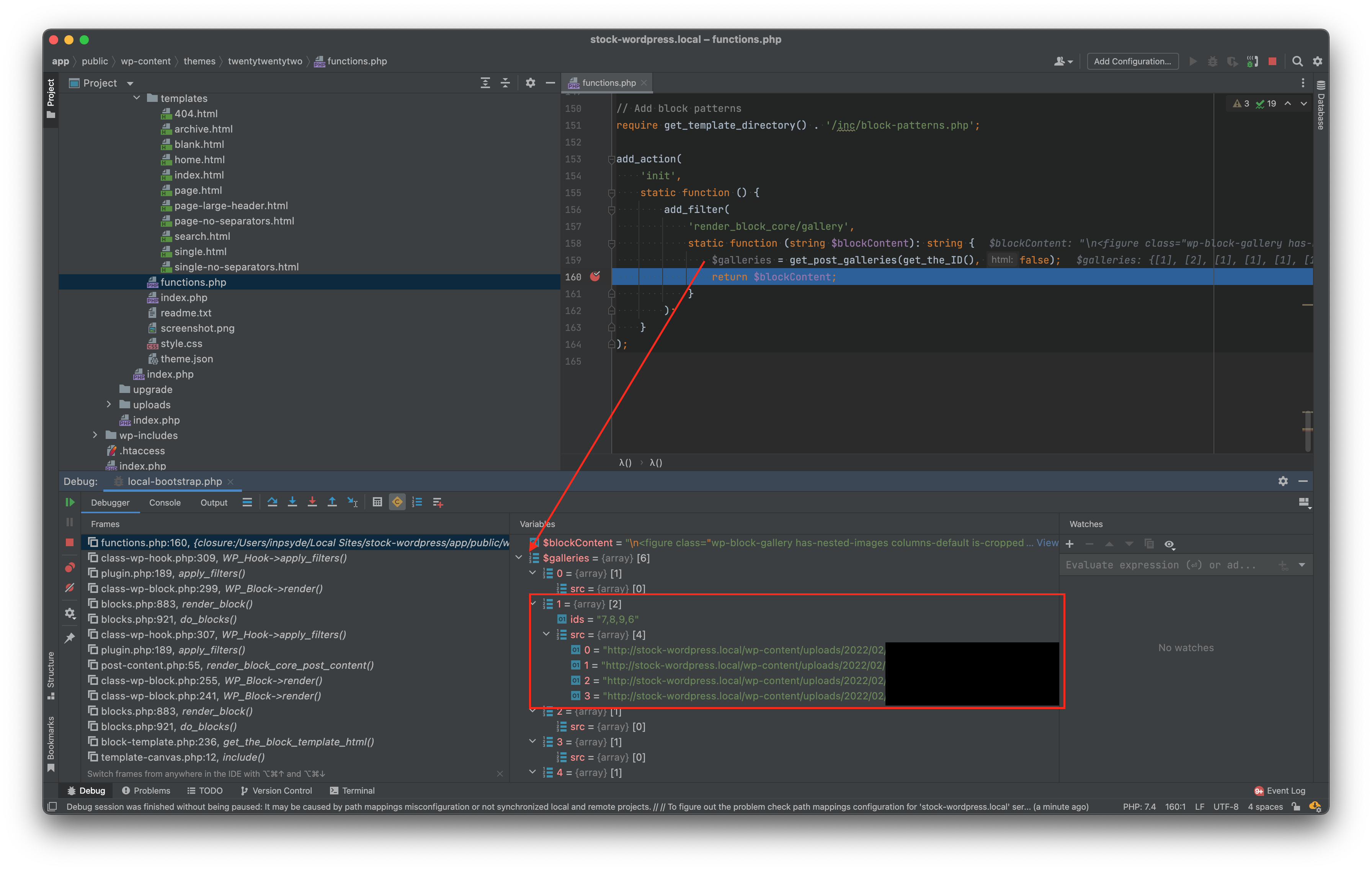Switch to Output tab
This screenshot has width=1372, height=871.
tap(214, 502)
